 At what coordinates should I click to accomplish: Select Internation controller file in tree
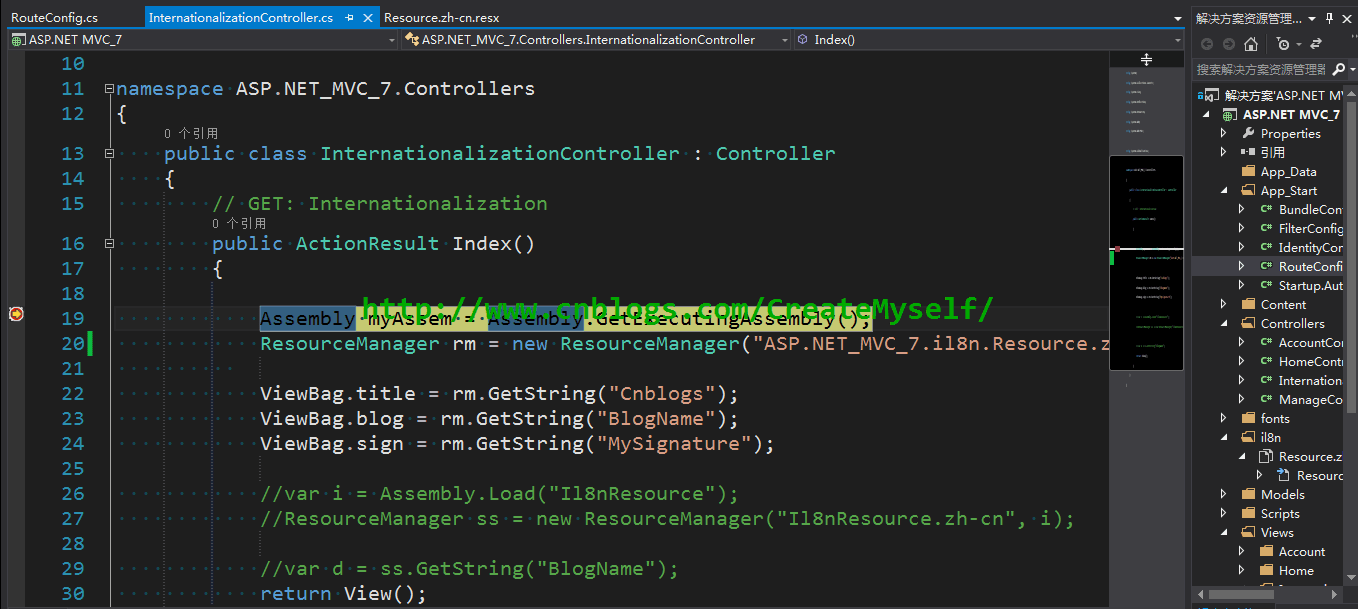point(1310,380)
